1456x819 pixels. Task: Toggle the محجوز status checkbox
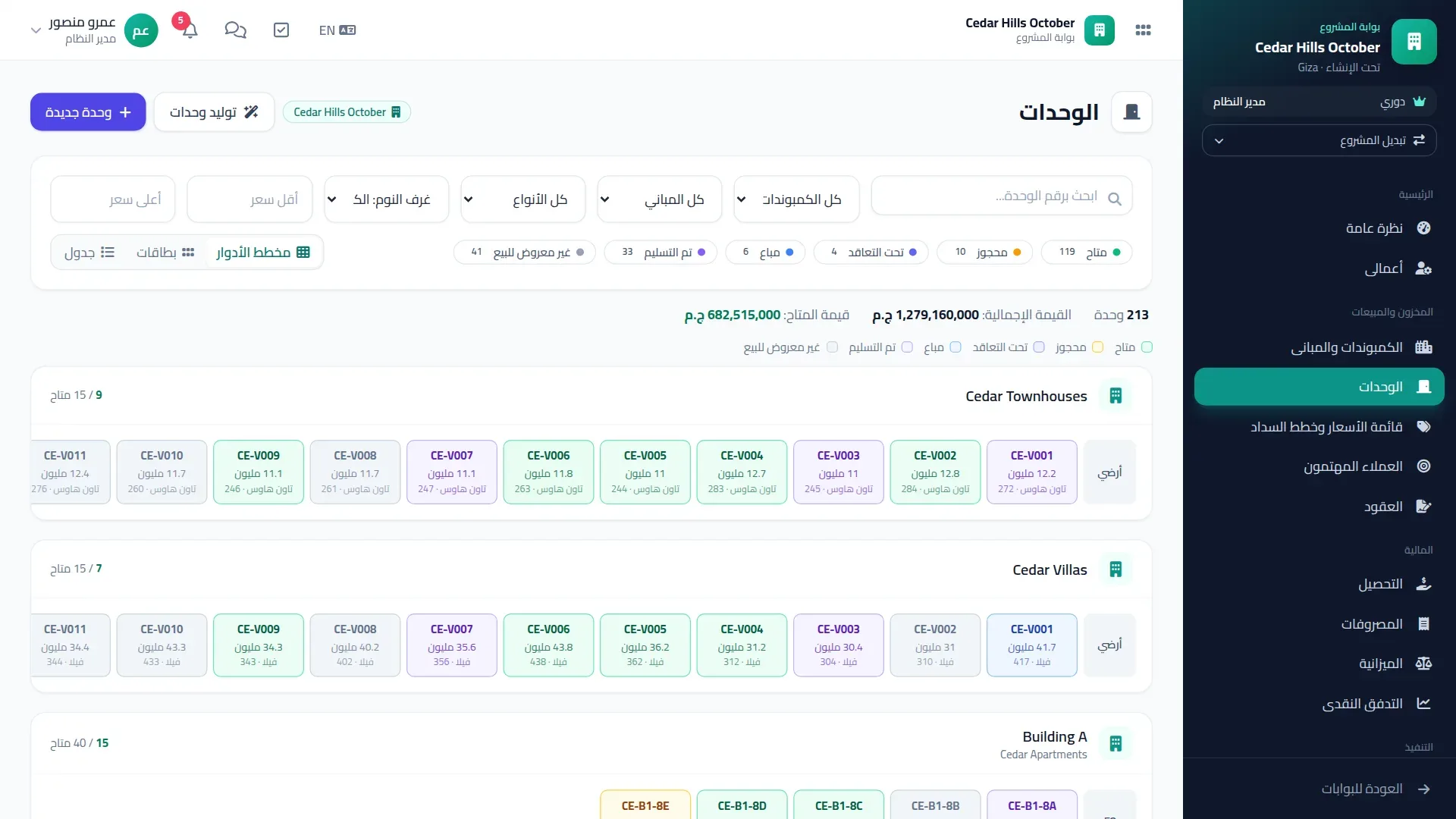(x=1097, y=347)
